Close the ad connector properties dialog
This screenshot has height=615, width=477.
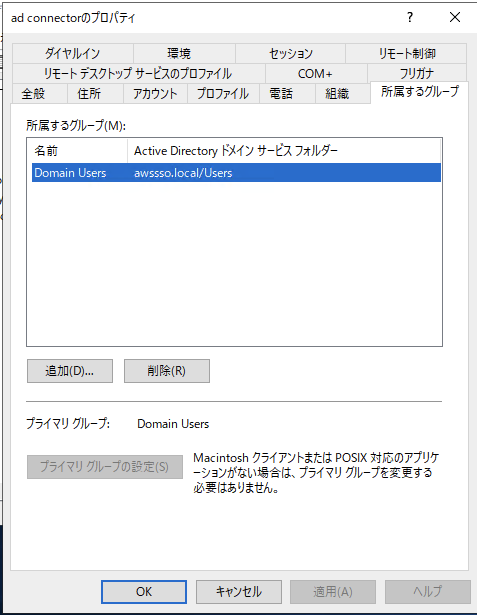455,17
